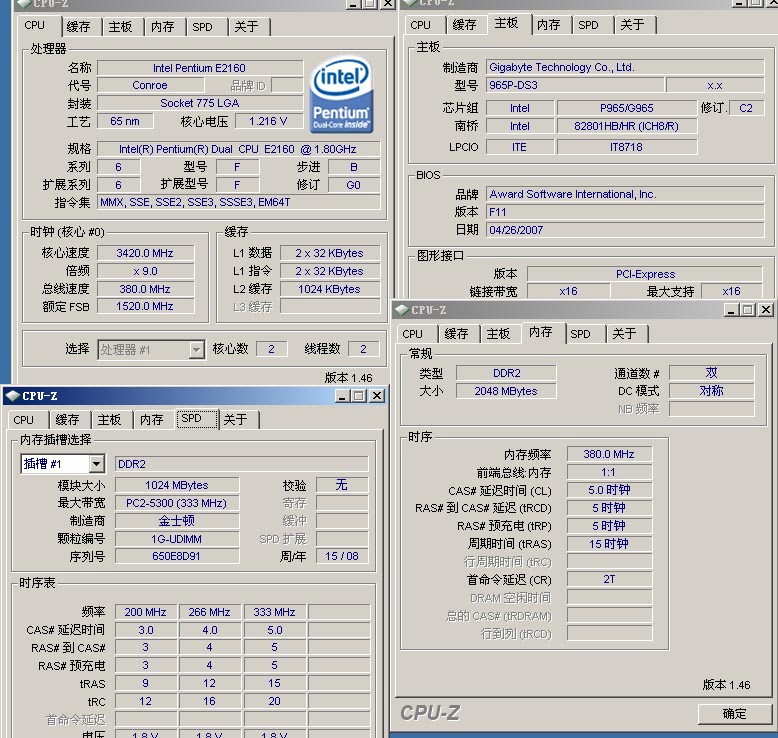Open the SPD tab in the CPU window
The image size is (778, 738).
[202, 26]
